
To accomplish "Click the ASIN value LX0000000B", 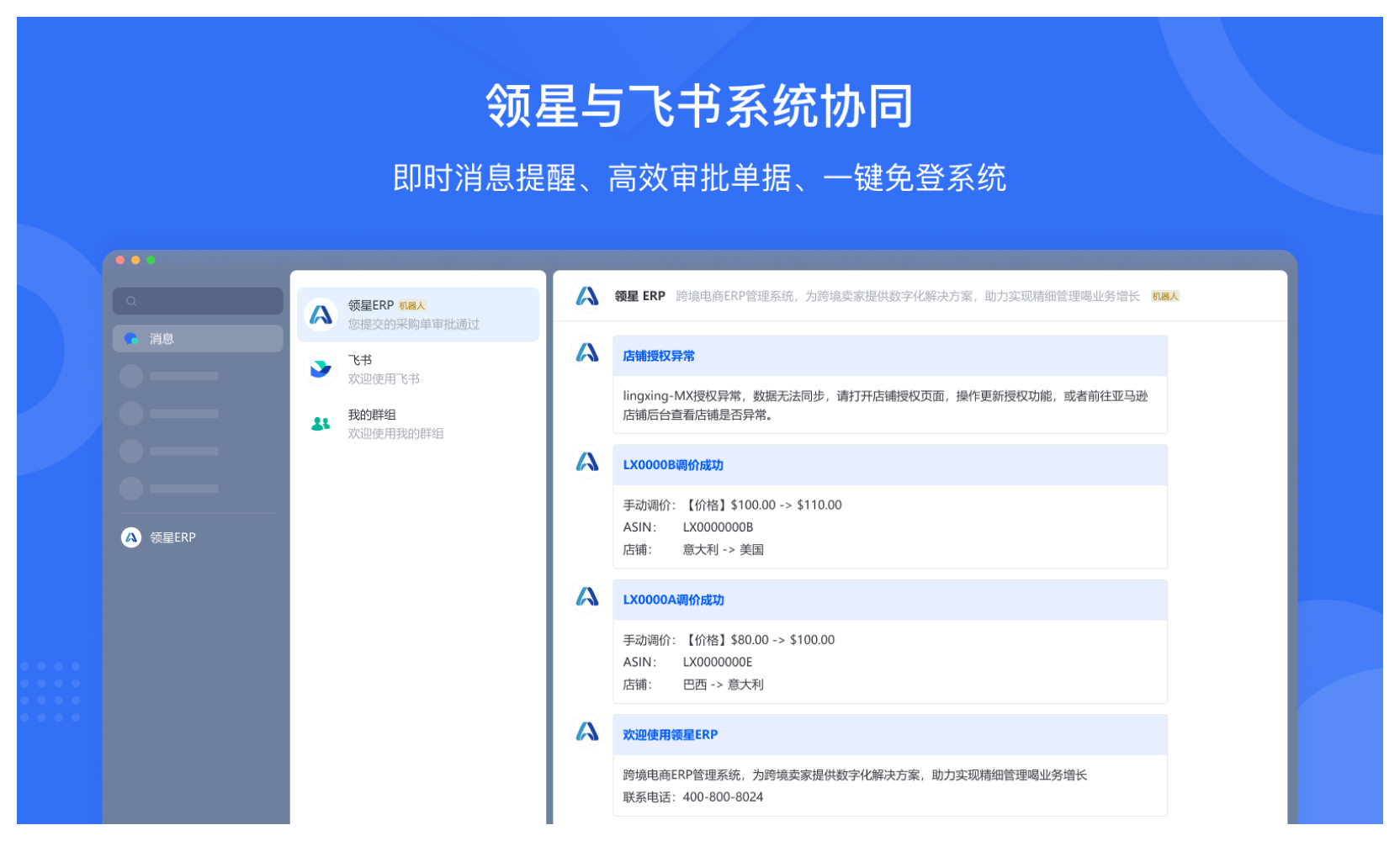I will point(718,527).
